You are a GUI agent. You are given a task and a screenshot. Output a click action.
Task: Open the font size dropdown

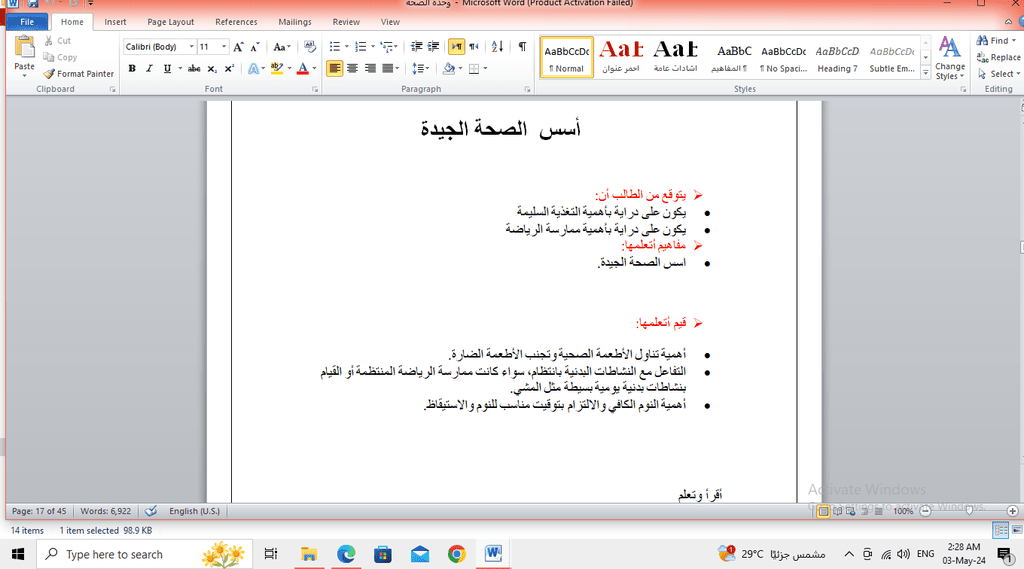(x=224, y=47)
